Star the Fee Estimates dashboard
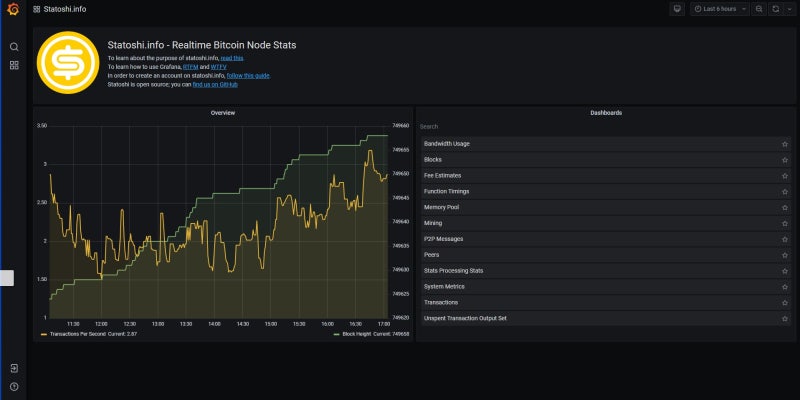Viewport: 800px width, 400px height. click(785, 176)
